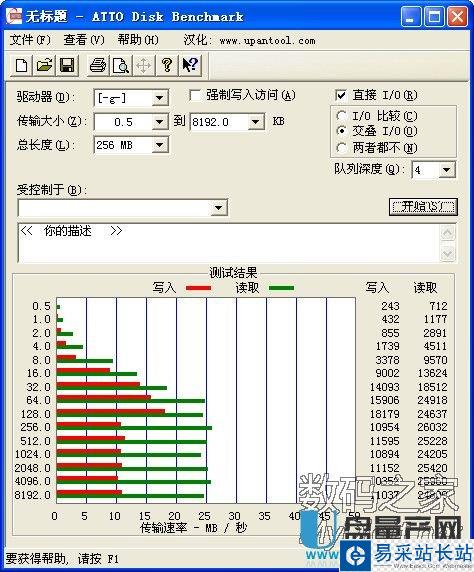Click the 1024.0 row label in chart
Screen dimensions: 474x572
coord(33,454)
